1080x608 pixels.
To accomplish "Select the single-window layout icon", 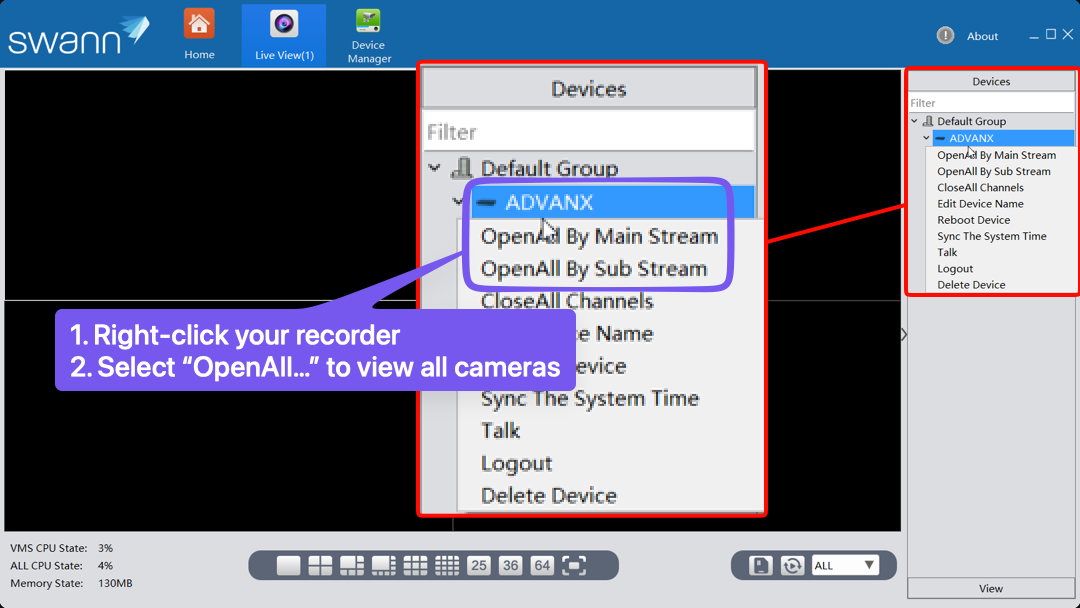I will tap(288, 565).
